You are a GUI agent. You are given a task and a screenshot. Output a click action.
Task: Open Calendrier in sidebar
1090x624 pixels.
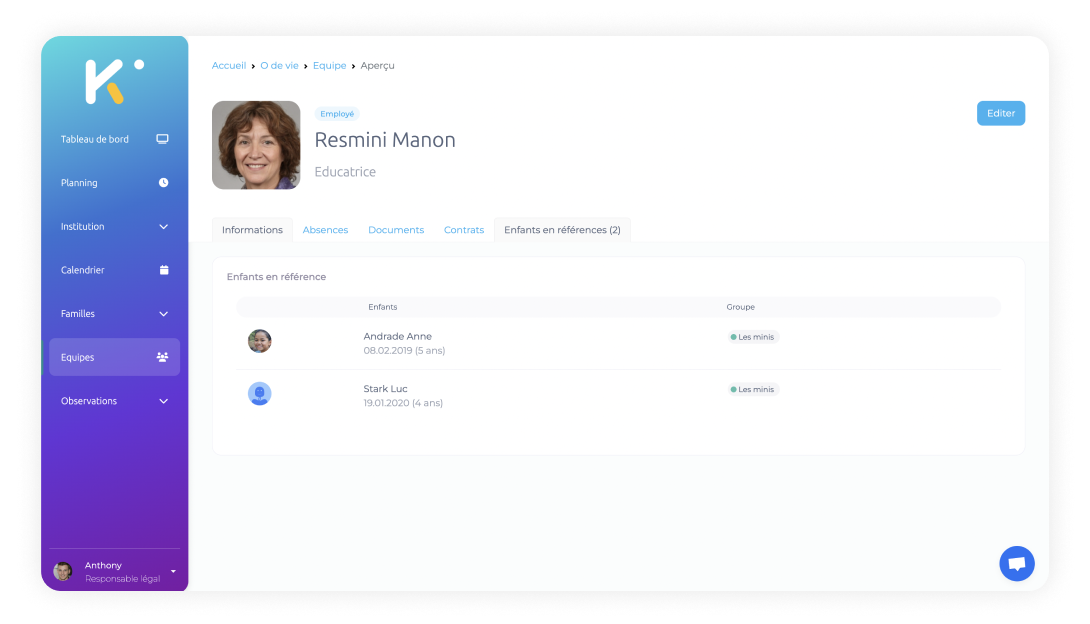pos(115,270)
